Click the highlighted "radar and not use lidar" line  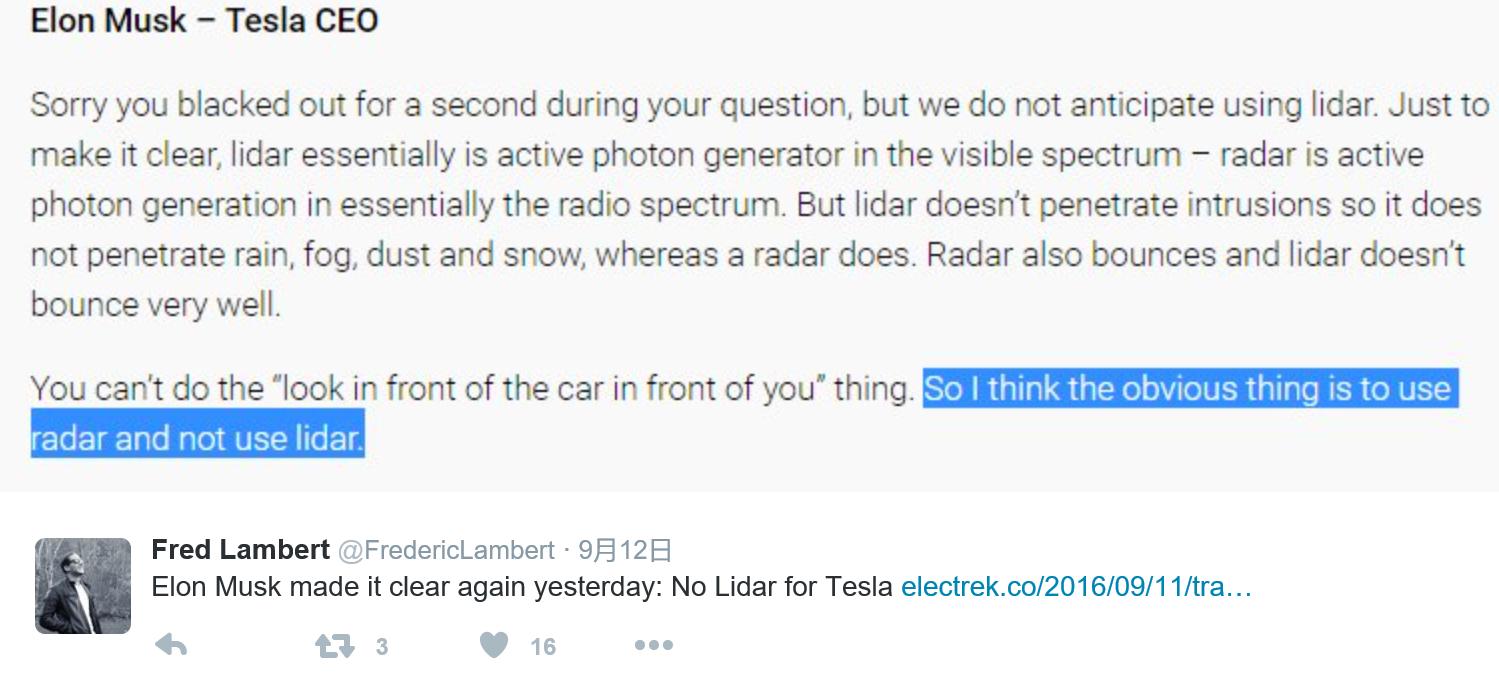(197, 439)
